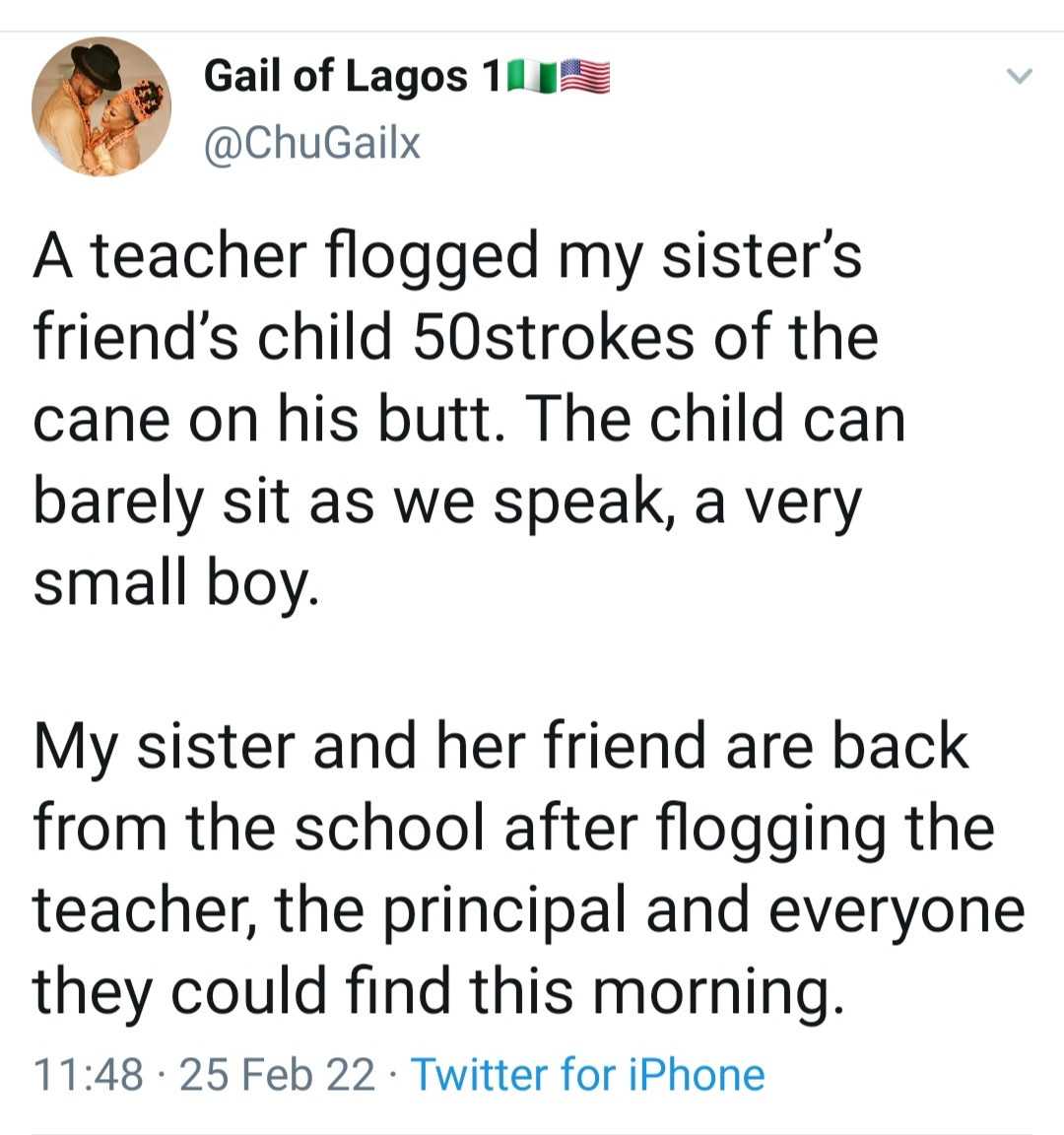Open the profile picture of Gail of Lagos
The width and height of the screenshot is (1064, 1135).
101,106
